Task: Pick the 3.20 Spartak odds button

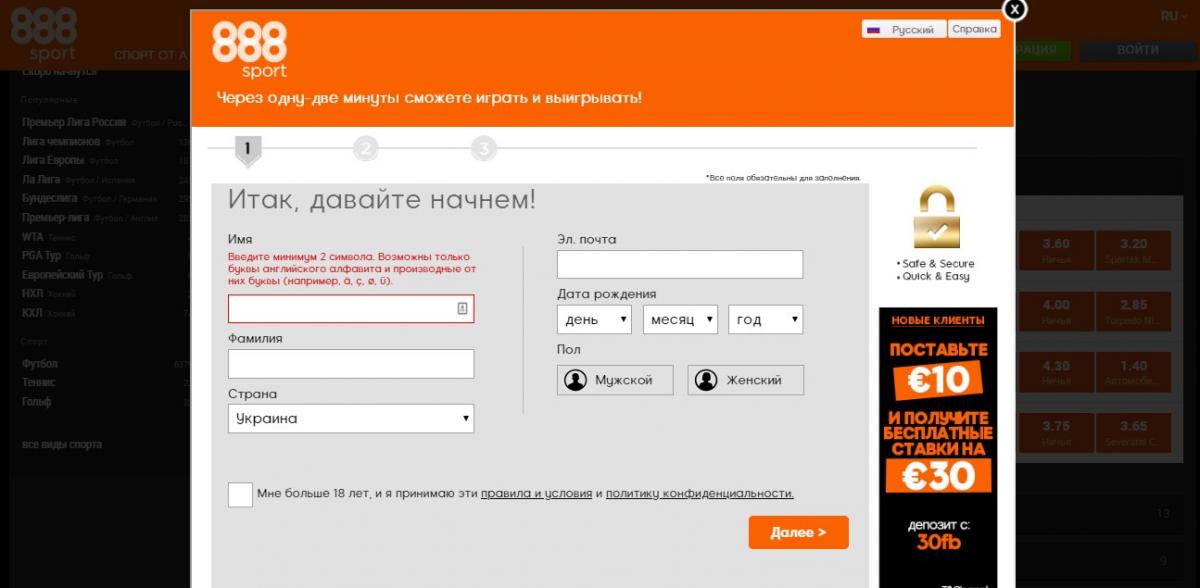Action: [x=1134, y=251]
